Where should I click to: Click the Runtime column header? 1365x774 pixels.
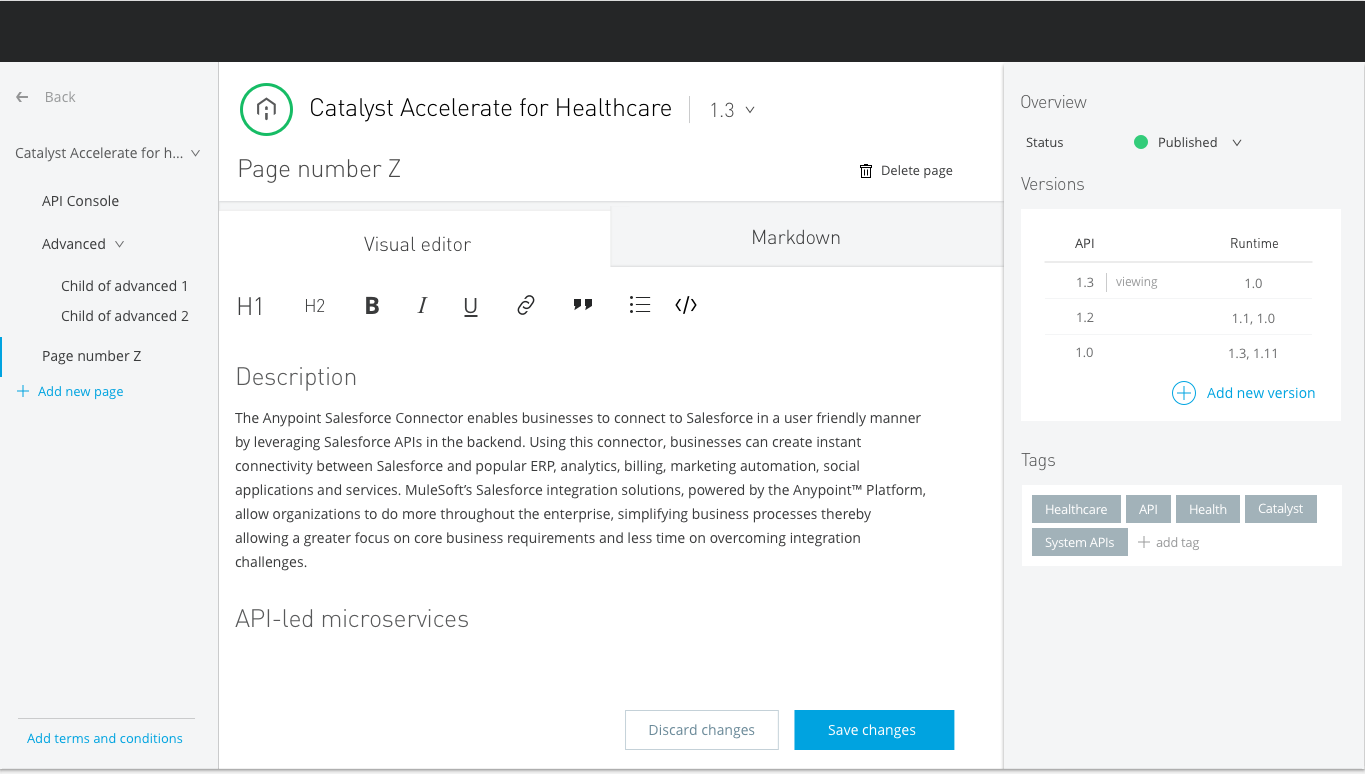1254,243
